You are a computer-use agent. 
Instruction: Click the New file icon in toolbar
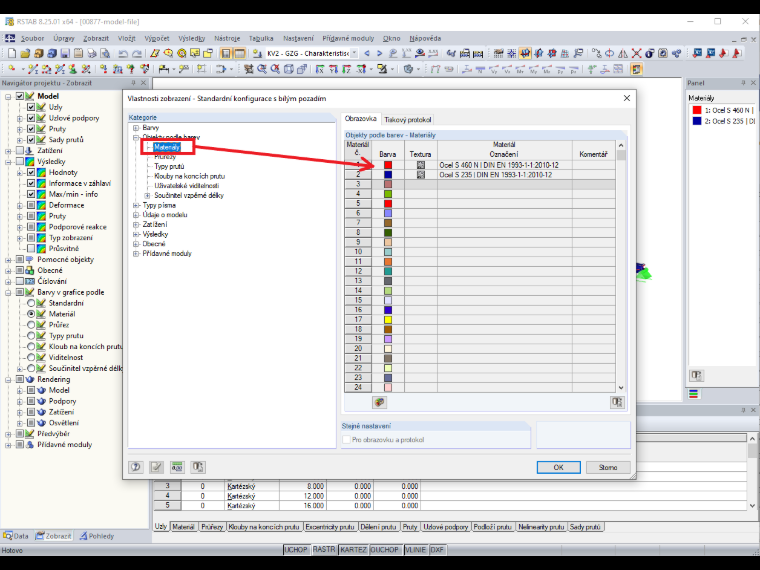(12, 53)
